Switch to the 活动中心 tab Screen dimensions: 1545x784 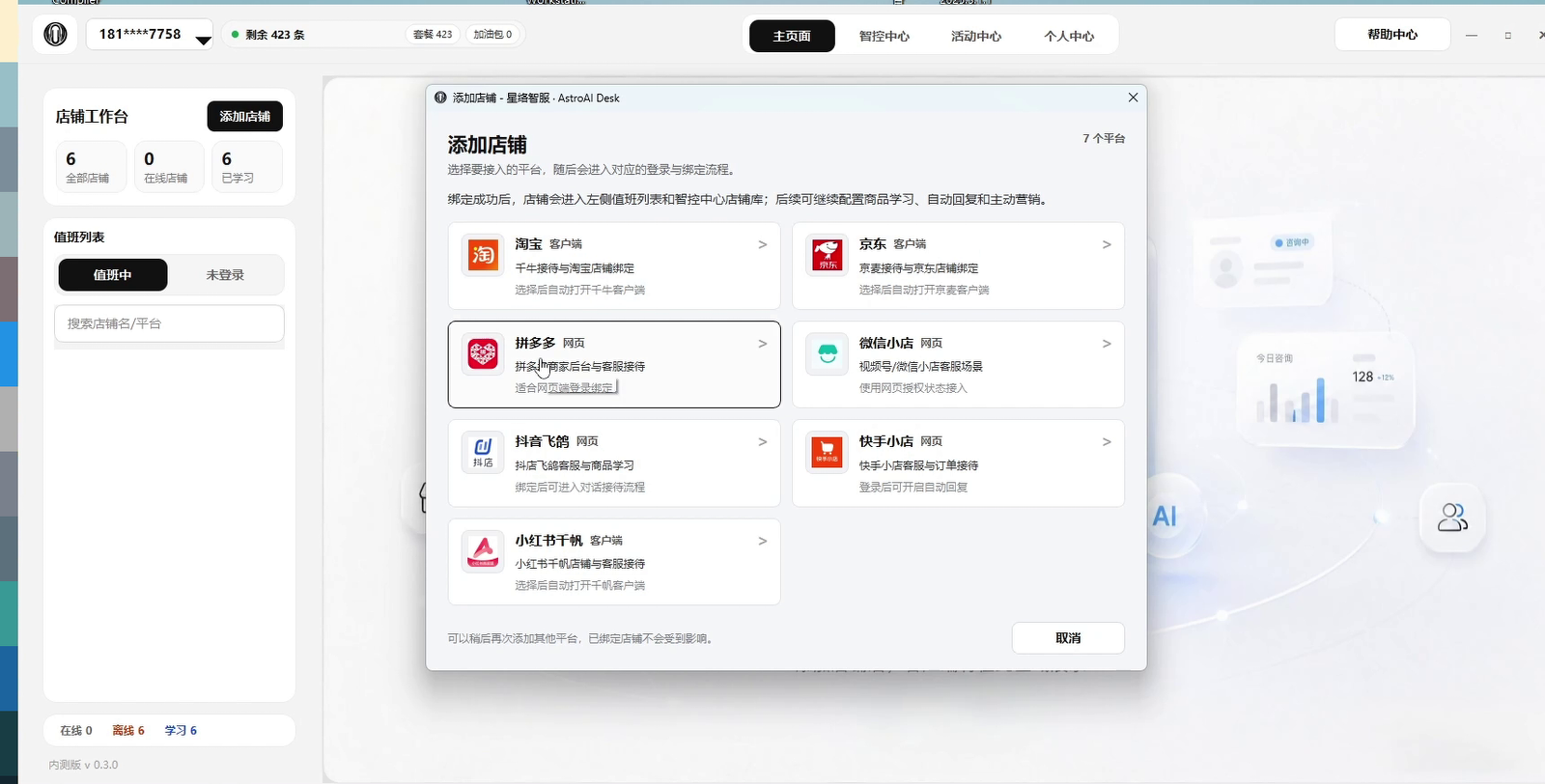tap(976, 36)
